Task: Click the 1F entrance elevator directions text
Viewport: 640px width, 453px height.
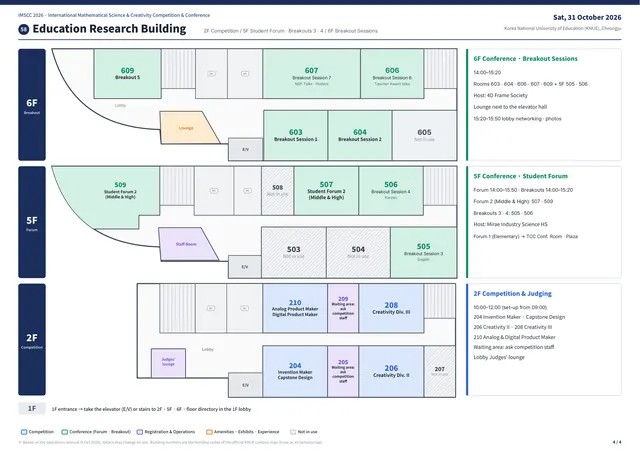Action: [x=151, y=409]
